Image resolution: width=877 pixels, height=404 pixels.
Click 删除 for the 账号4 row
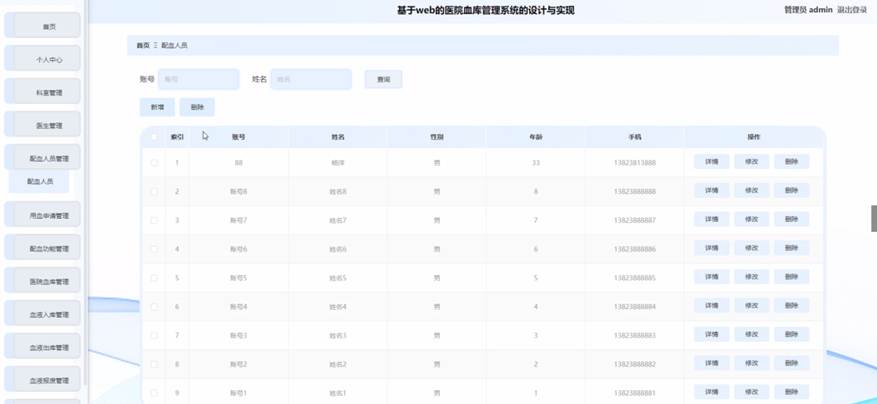click(791, 306)
